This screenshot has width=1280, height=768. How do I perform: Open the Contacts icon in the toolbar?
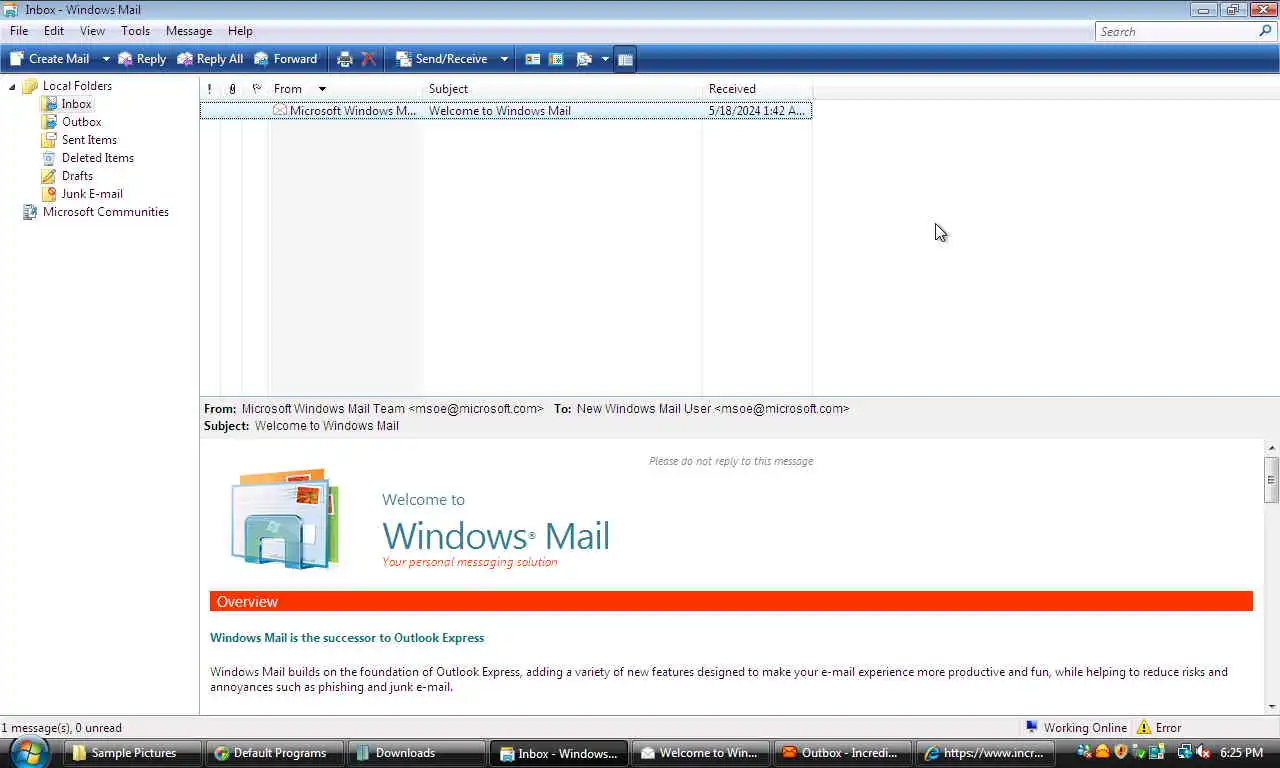pos(532,59)
